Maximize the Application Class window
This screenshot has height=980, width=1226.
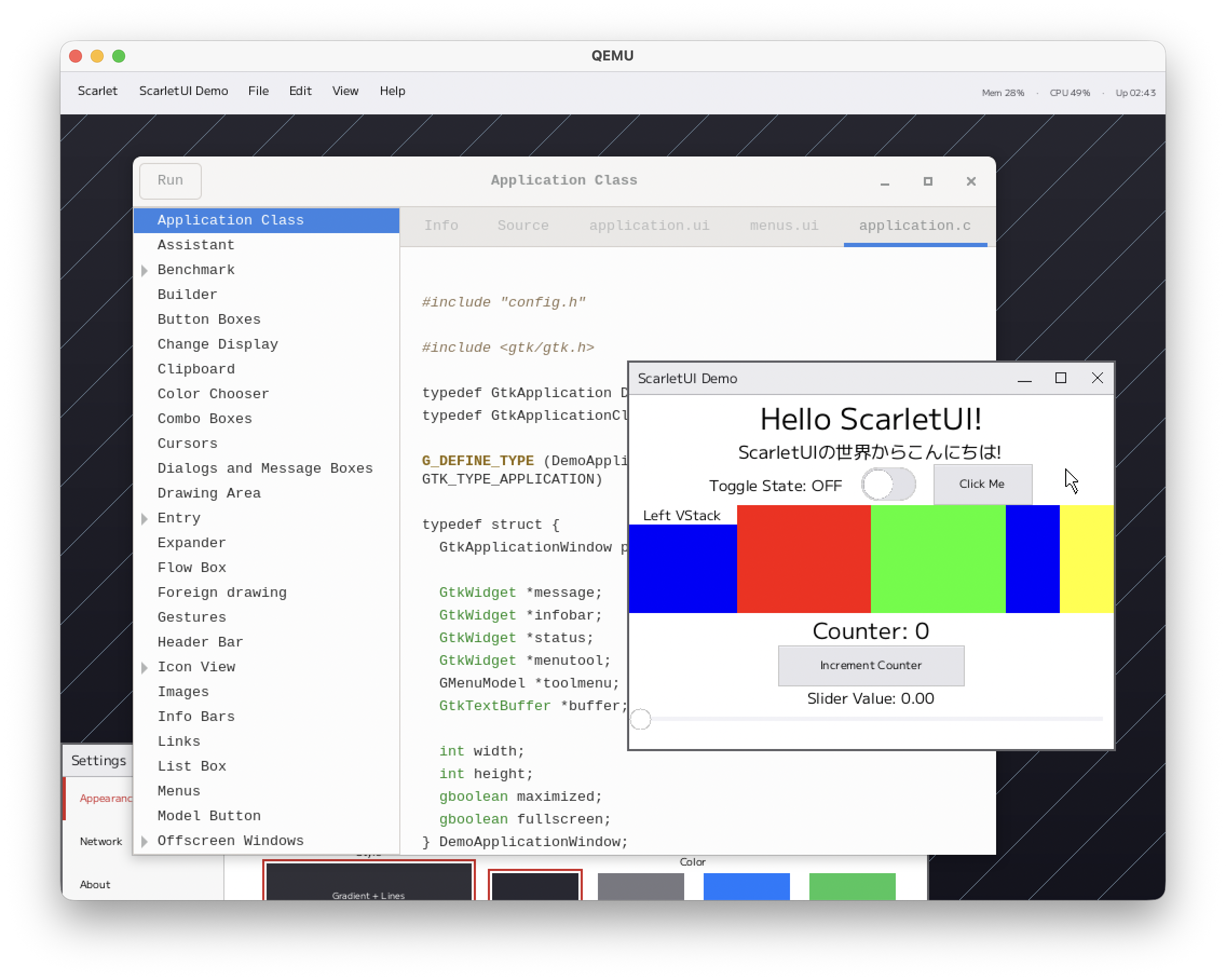point(928,181)
